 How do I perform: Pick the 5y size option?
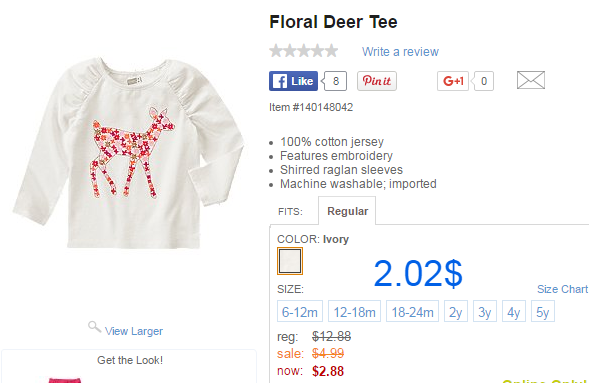(543, 311)
